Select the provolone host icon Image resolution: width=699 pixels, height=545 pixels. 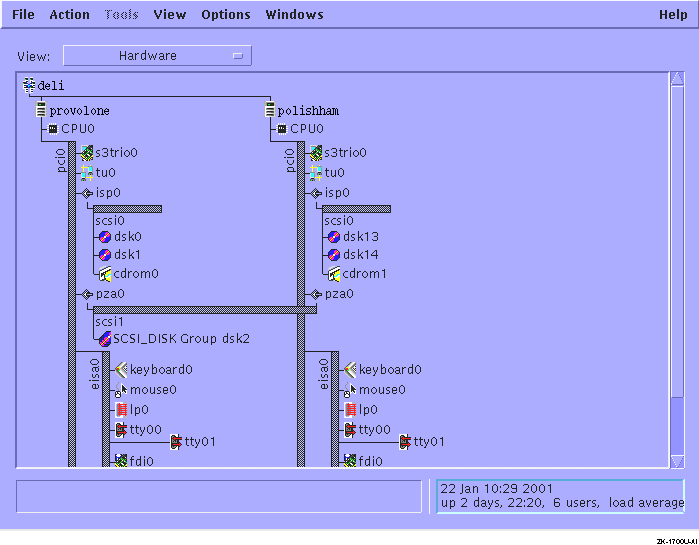coord(41,110)
